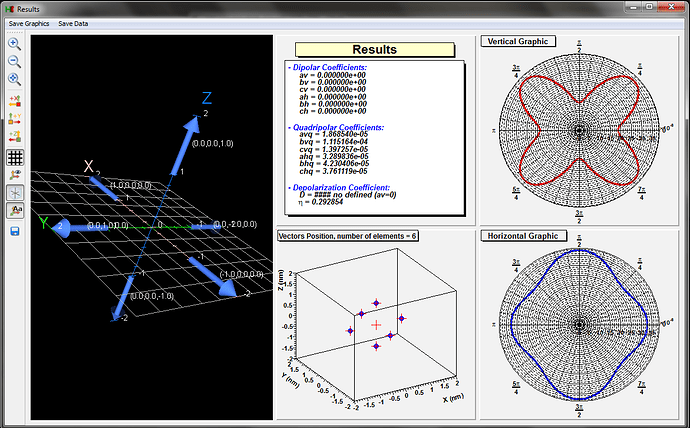Viewport: 690px width, 428px height.
Task: Set view along the Y axis
Action: click(x=15, y=119)
